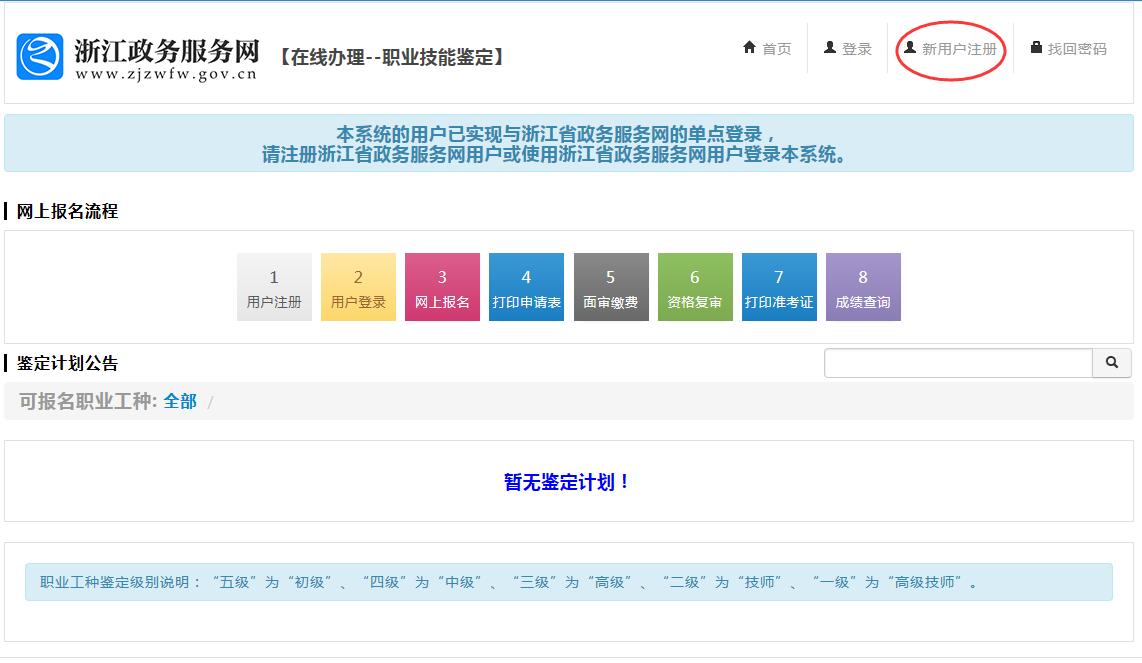Viewport: 1142px width, 663px height.
Task: Click the blue step 4 打印申请表 tile
Action: 526,287
